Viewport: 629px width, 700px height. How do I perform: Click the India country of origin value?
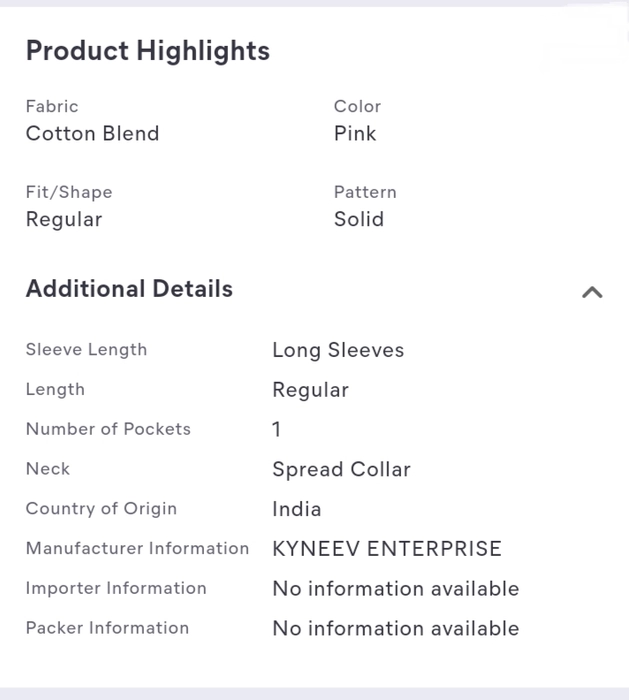(x=297, y=509)
